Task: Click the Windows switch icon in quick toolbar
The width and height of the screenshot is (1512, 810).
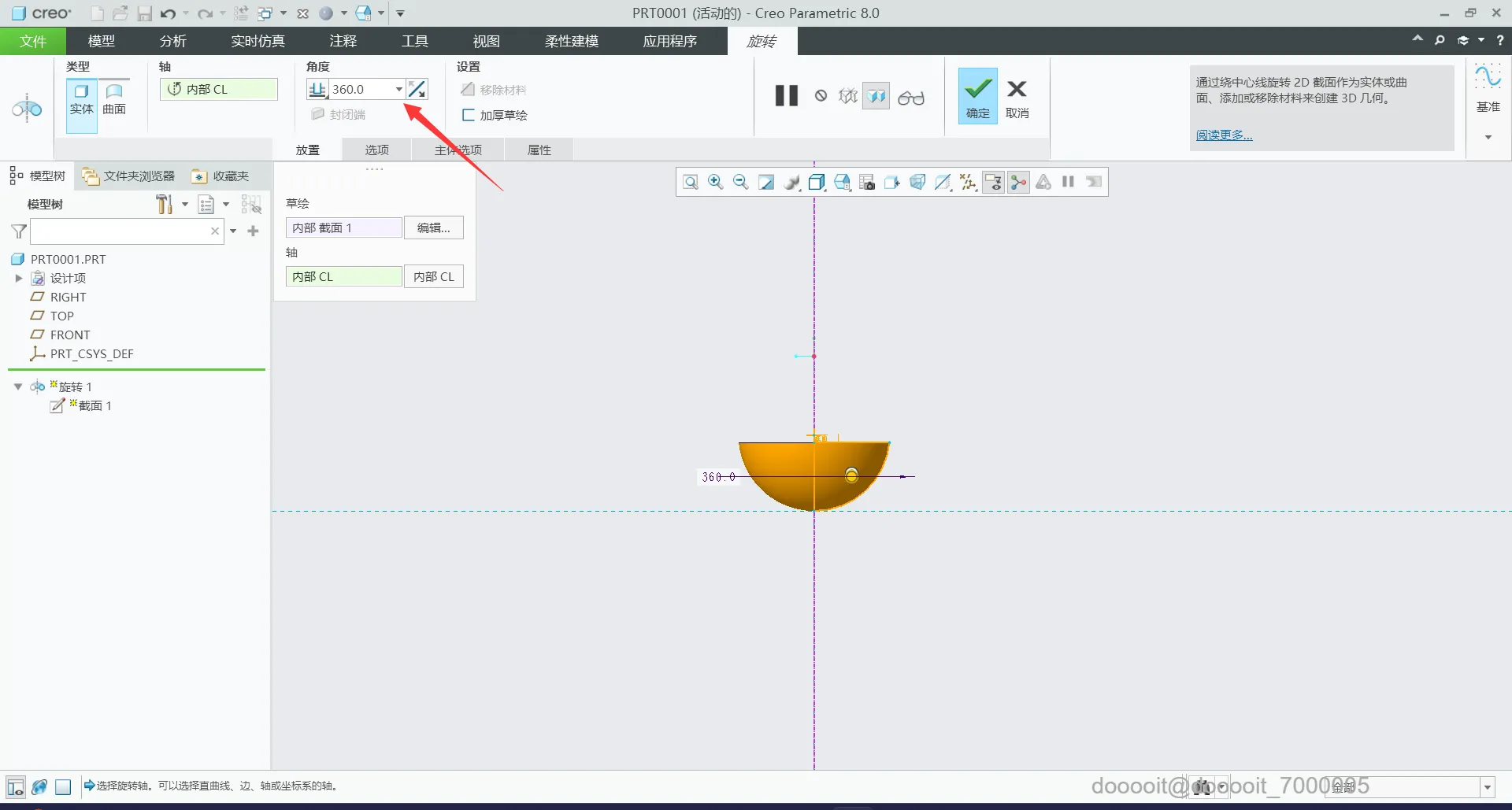Action: 265,13
